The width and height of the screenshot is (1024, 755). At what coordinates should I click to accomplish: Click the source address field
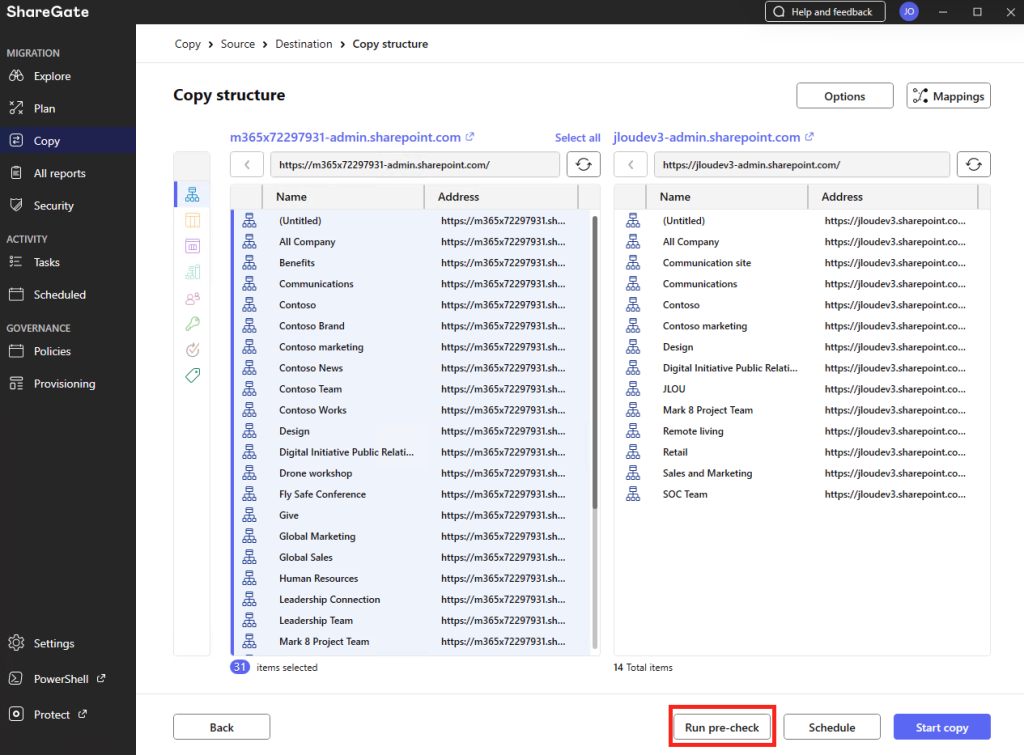click(x=415, y=165)
